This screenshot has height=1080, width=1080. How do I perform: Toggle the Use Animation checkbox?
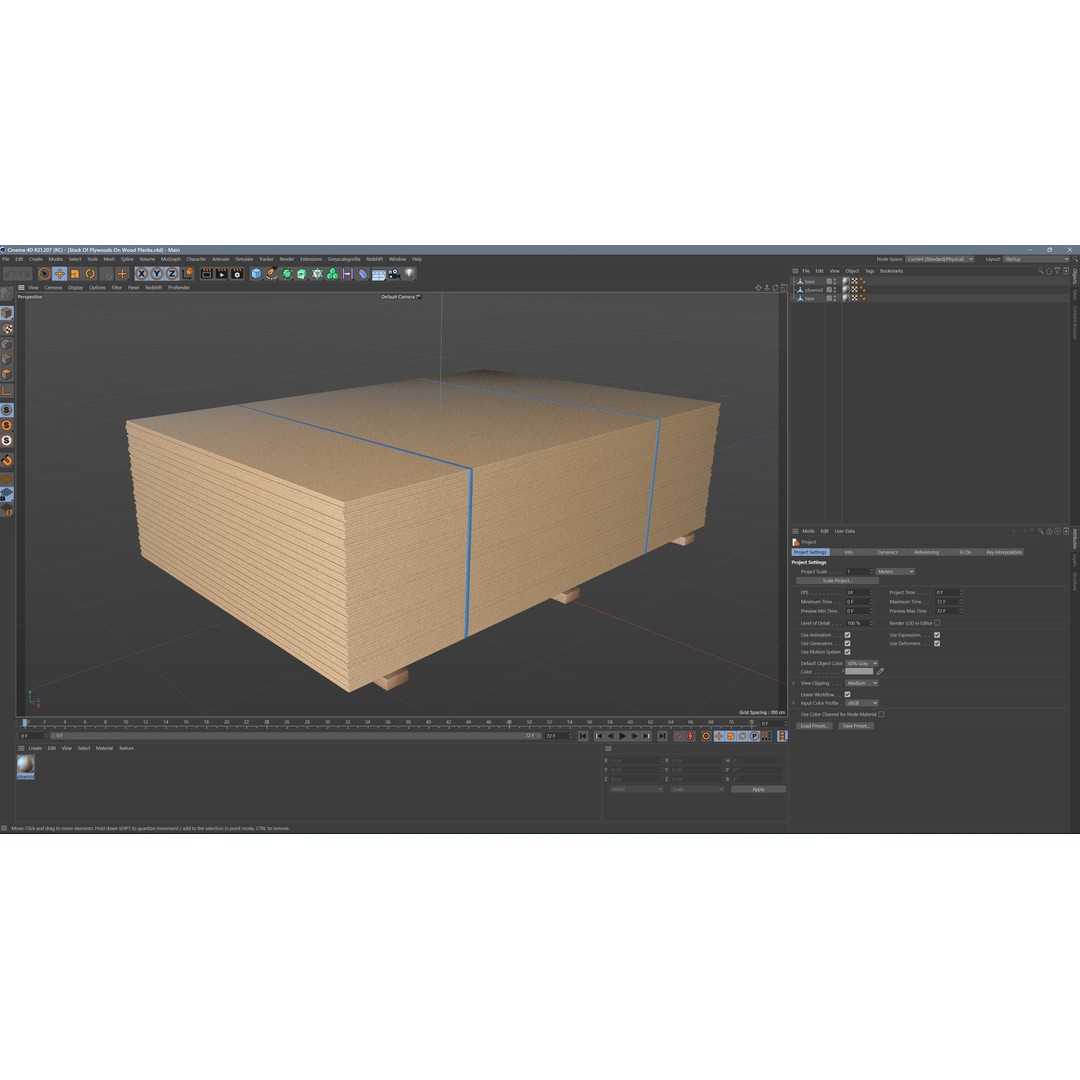coord(847,635)
